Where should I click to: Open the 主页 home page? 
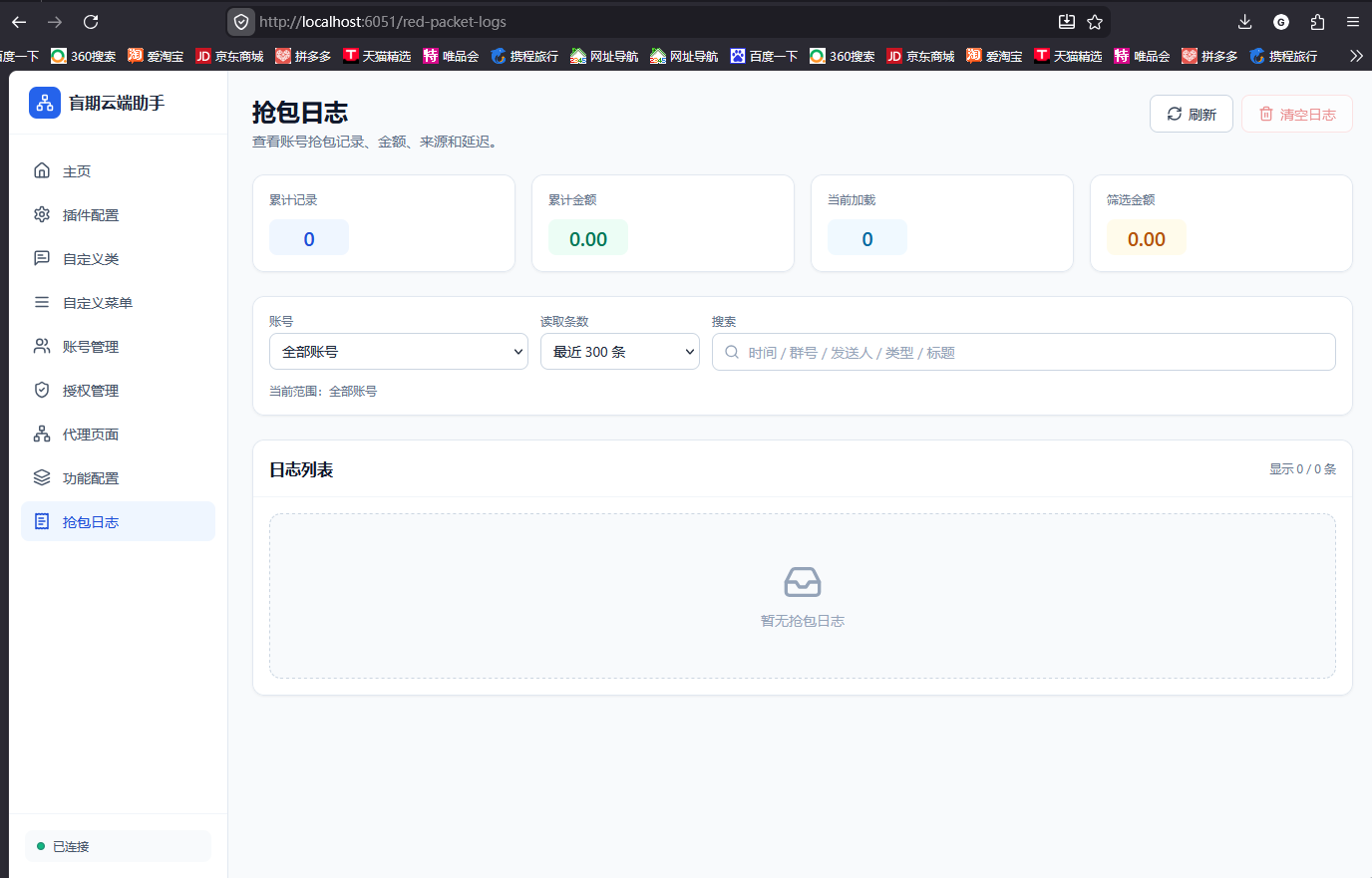coord(118,171)
